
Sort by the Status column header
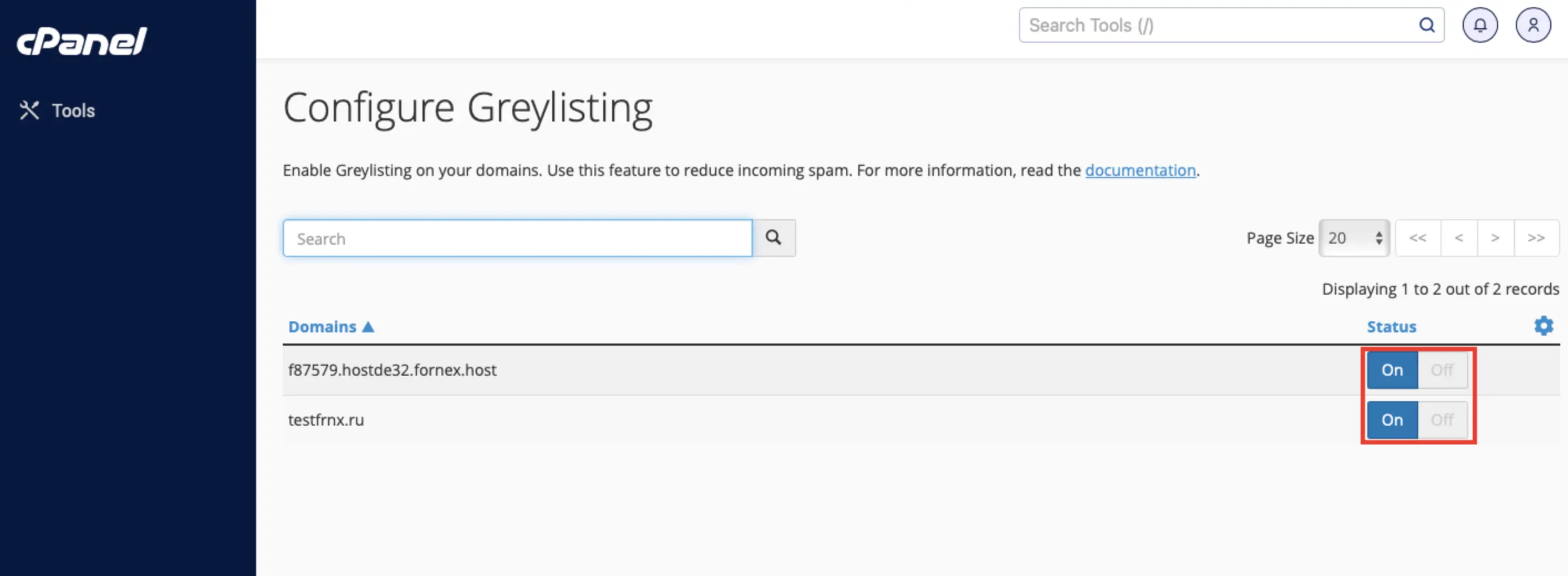coord(1392,327)
